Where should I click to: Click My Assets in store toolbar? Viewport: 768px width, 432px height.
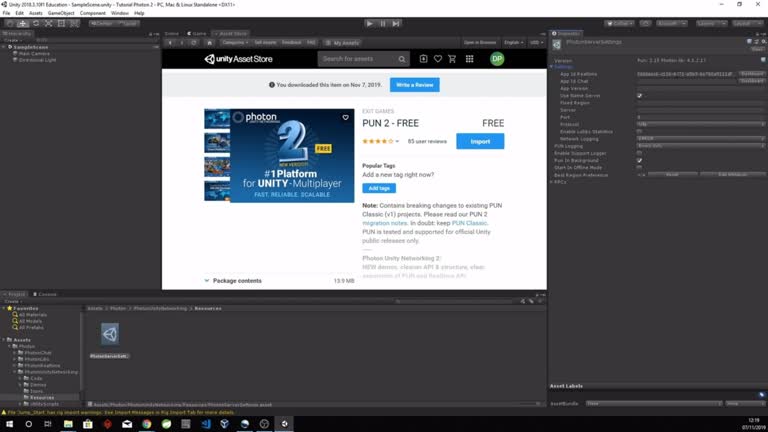click(343, 43)
